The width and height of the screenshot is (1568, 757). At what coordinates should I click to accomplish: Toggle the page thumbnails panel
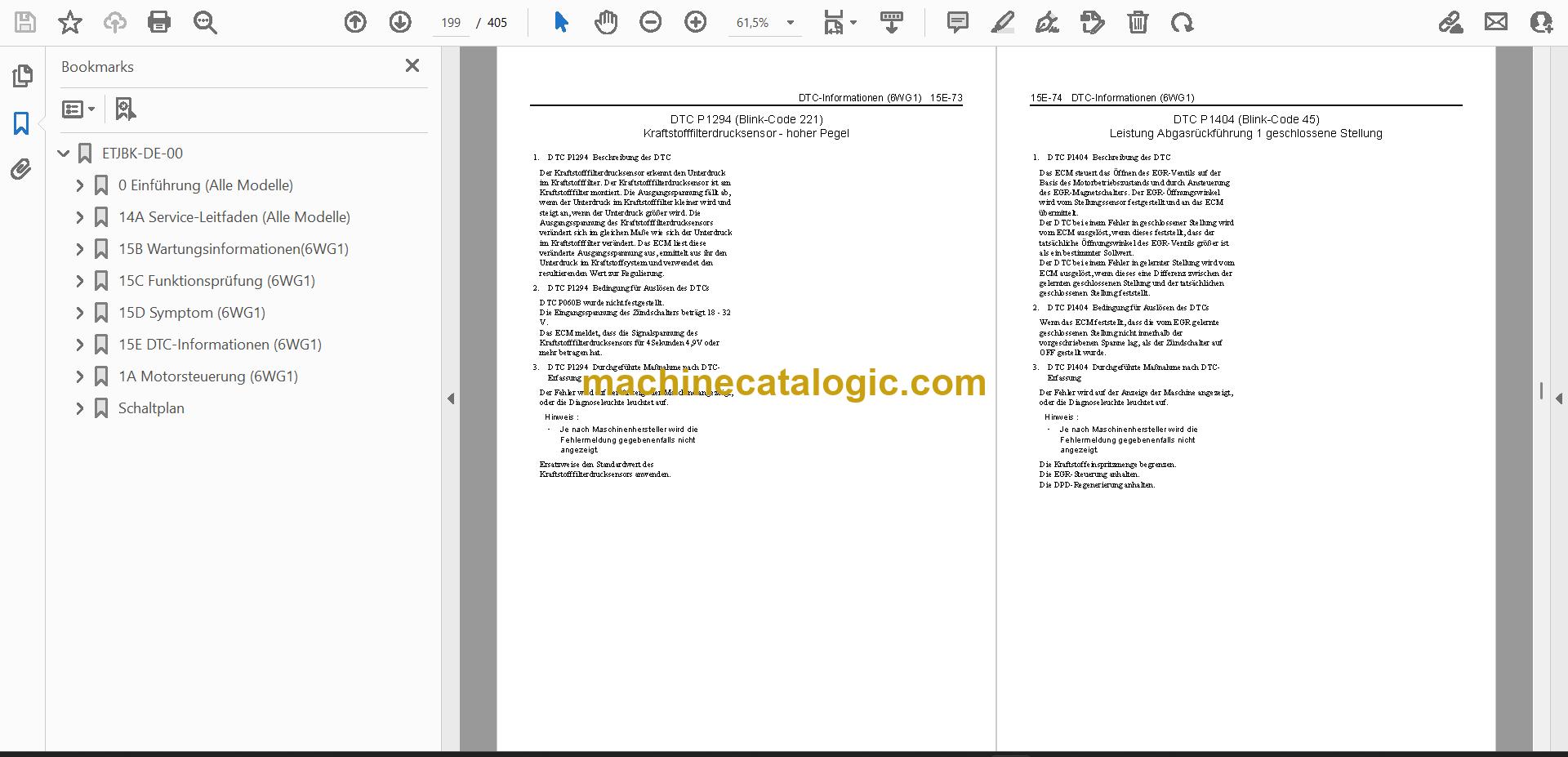pos(22,76)
